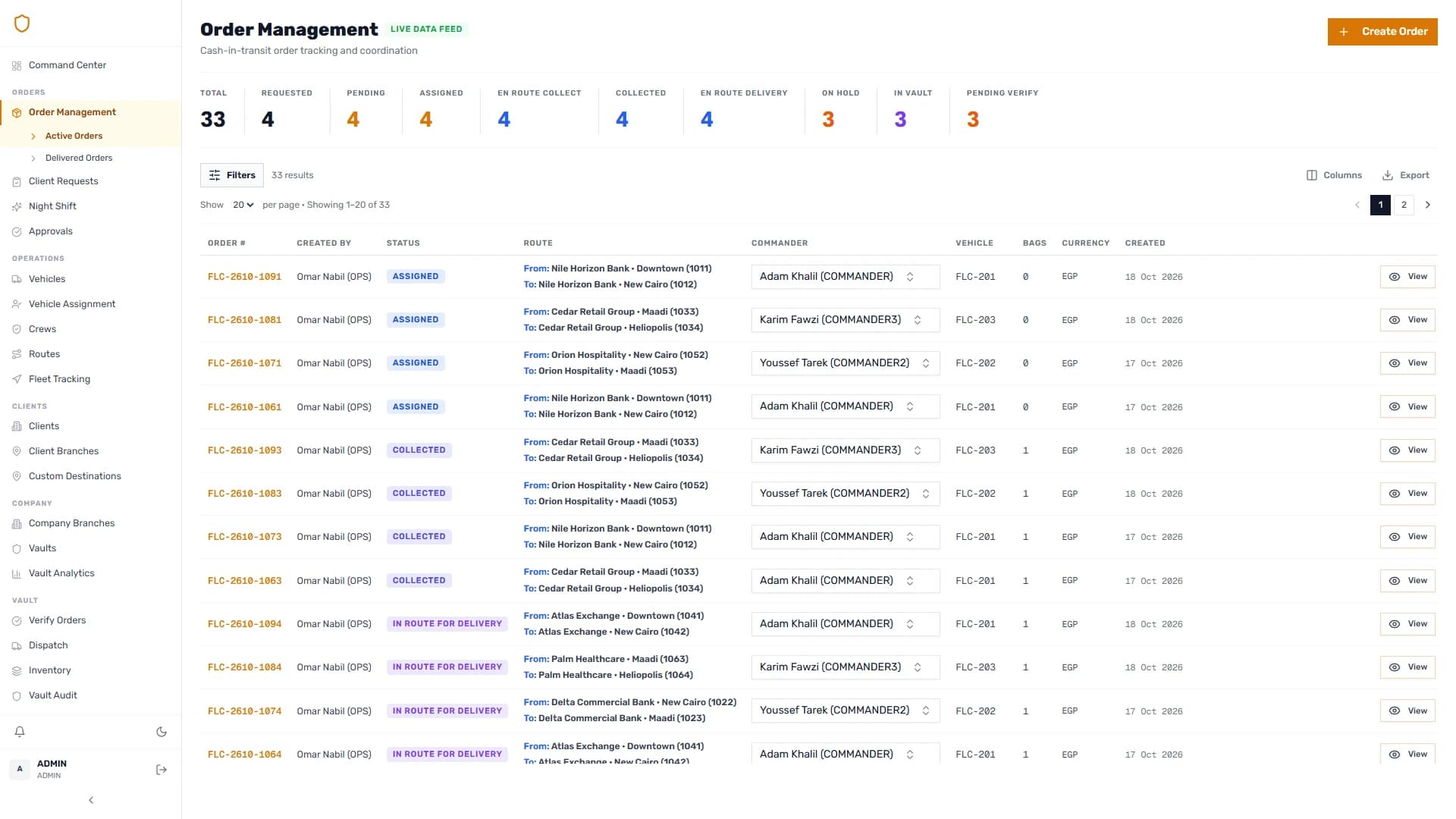The image size is (1456, 819).
Task: Open commander dropdown for FLC-2610-1091
Action: pos(846,277)
